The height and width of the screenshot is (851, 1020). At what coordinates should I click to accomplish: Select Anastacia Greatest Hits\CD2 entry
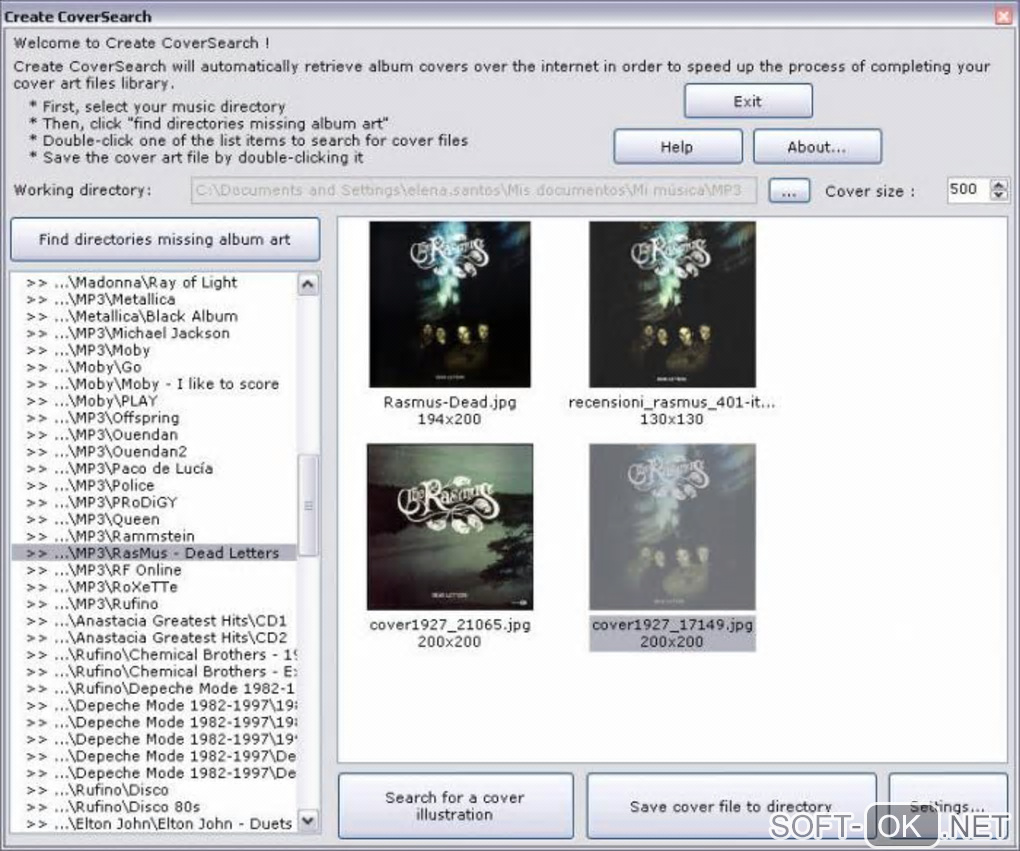click(154, 638)
